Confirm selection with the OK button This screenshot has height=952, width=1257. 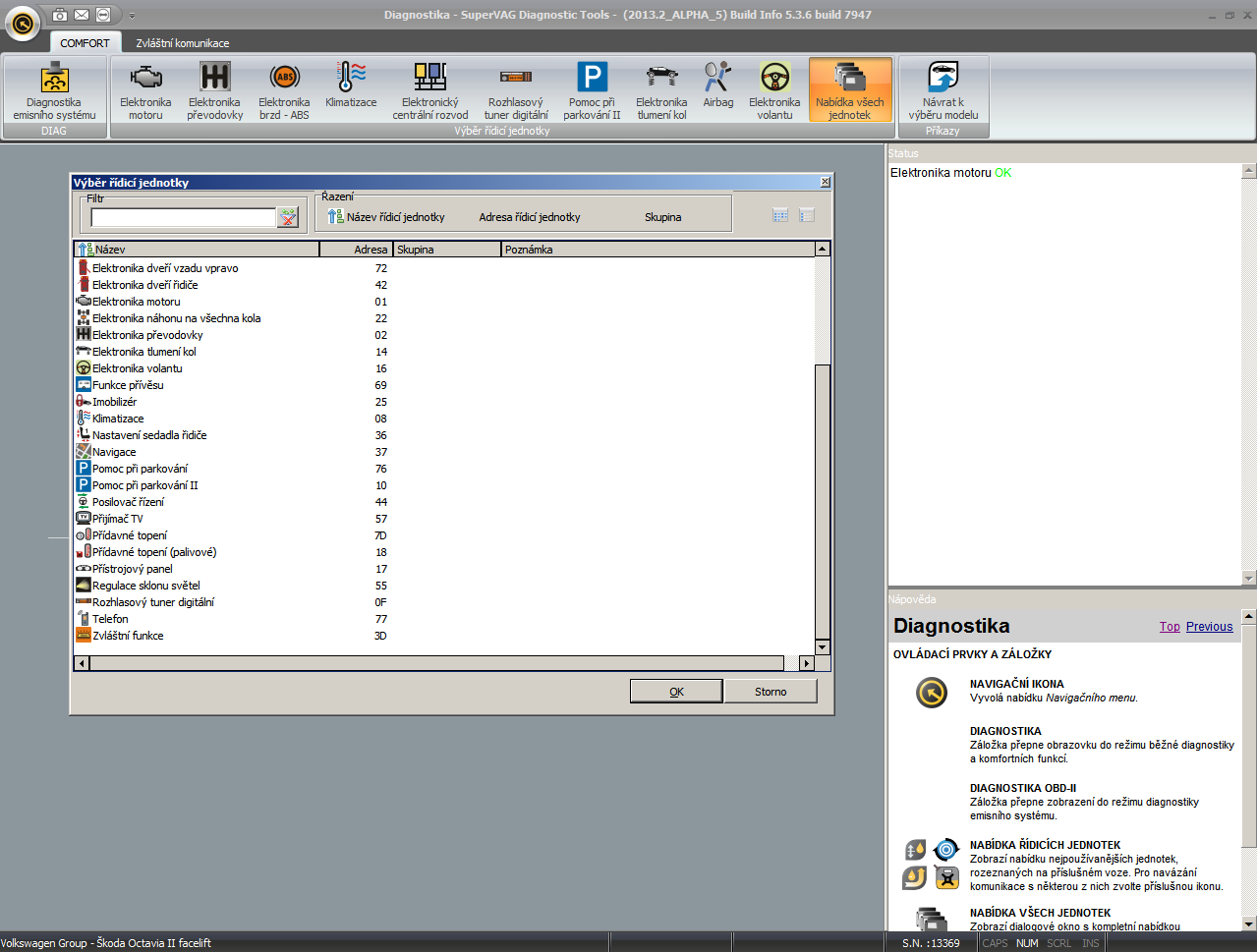[677, 692]
